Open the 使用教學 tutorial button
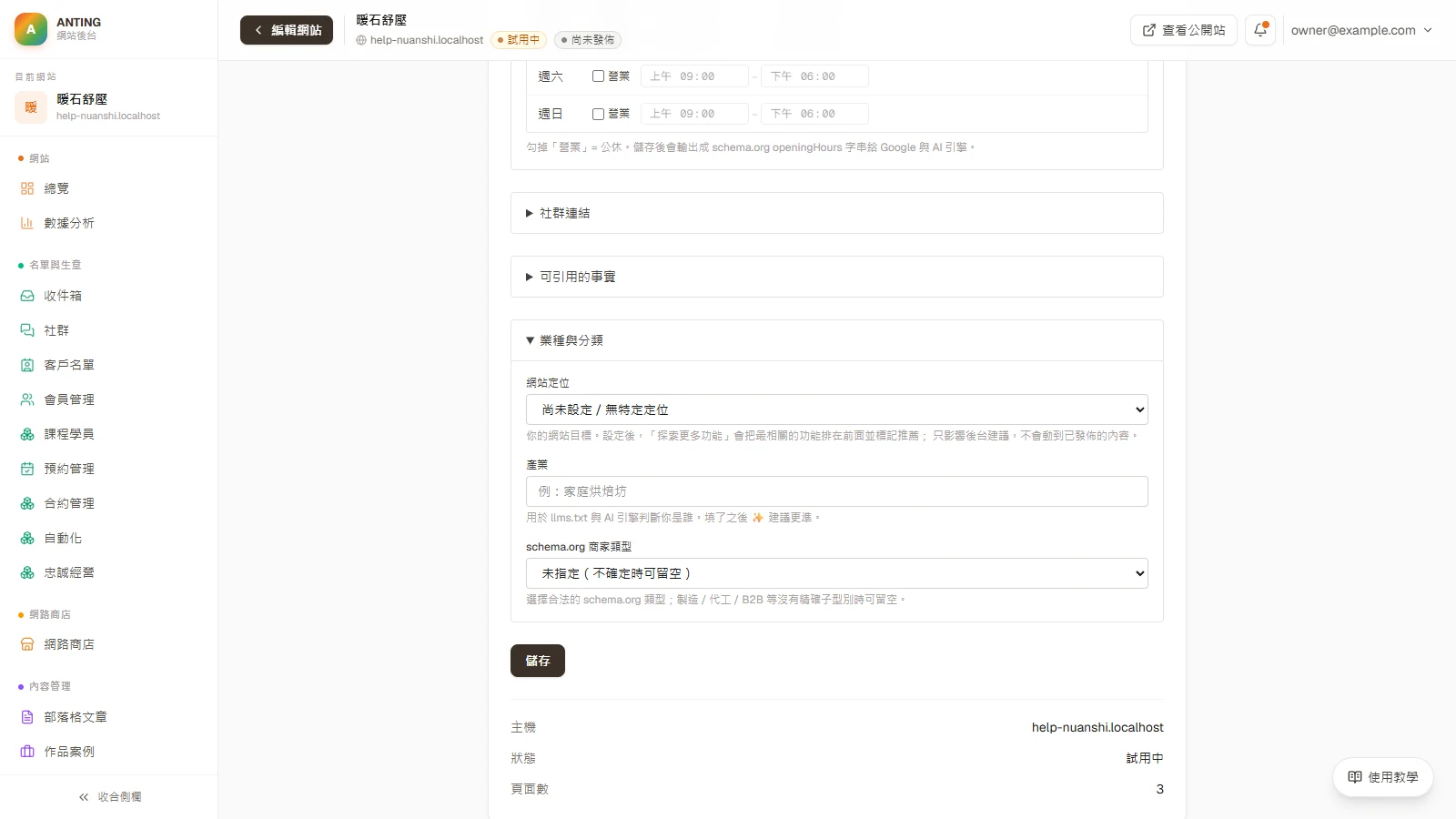This screenshot has width=1456, height=819. pyautogui.click(x=1383, y=777)
